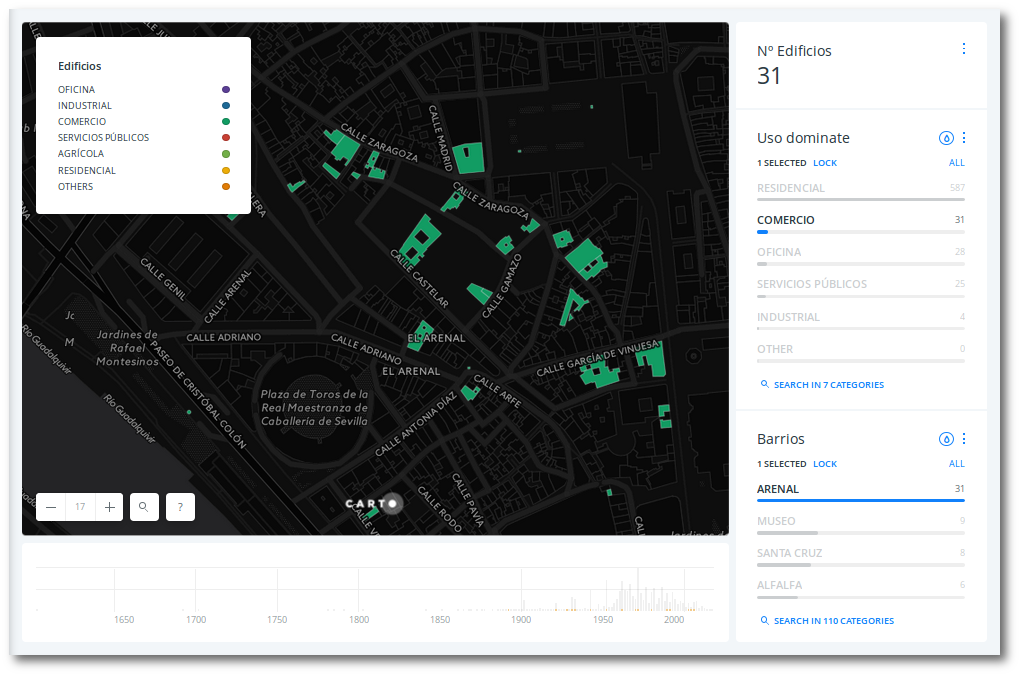Toggle the MUSEO neighborhood filter
The width and height of the screenshot is (1021, 676).
pyautogui.click(x=777, y=521)
